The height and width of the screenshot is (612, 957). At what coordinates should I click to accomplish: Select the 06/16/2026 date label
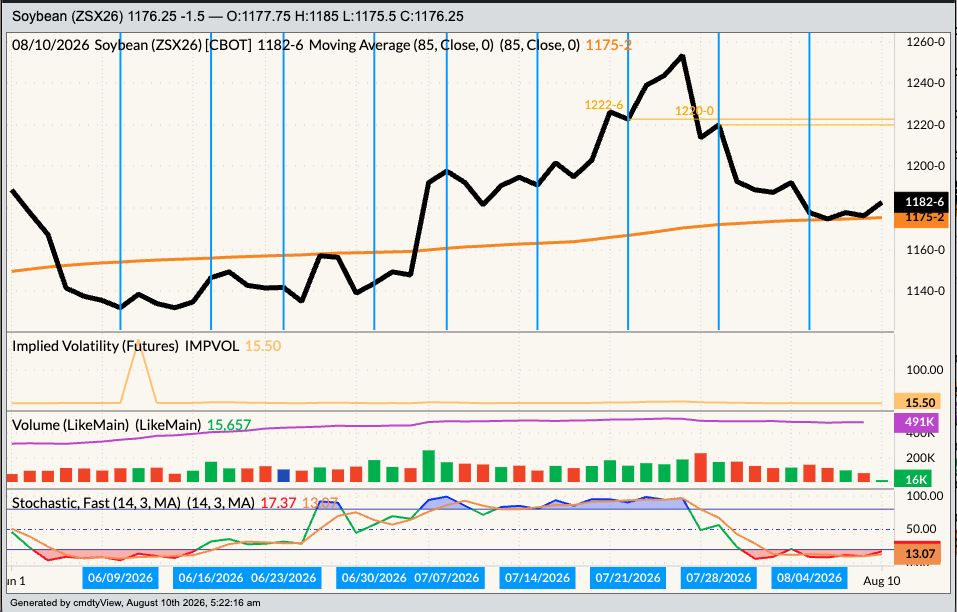click(211, 577)
